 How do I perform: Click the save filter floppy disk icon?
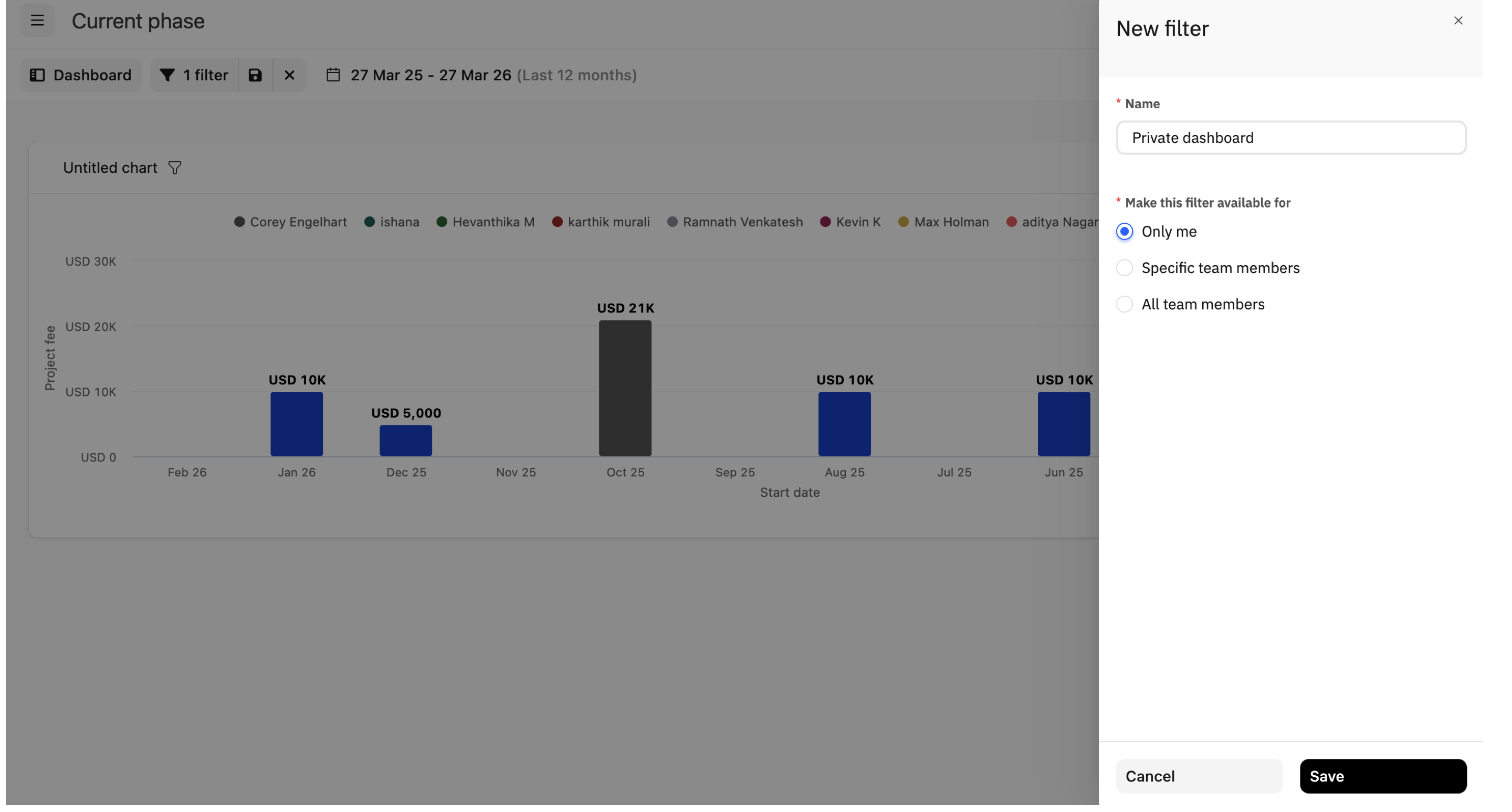255,75
